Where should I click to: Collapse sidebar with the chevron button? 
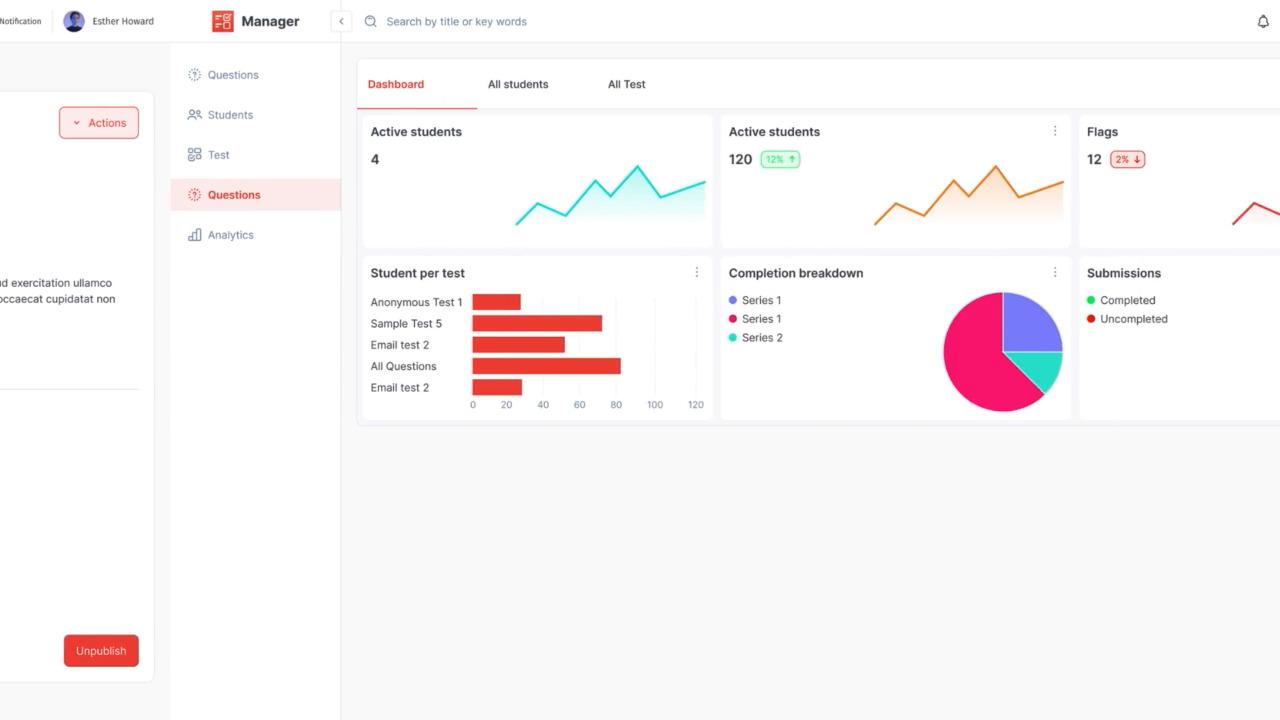pyautogui.click(x=341, y=21)
